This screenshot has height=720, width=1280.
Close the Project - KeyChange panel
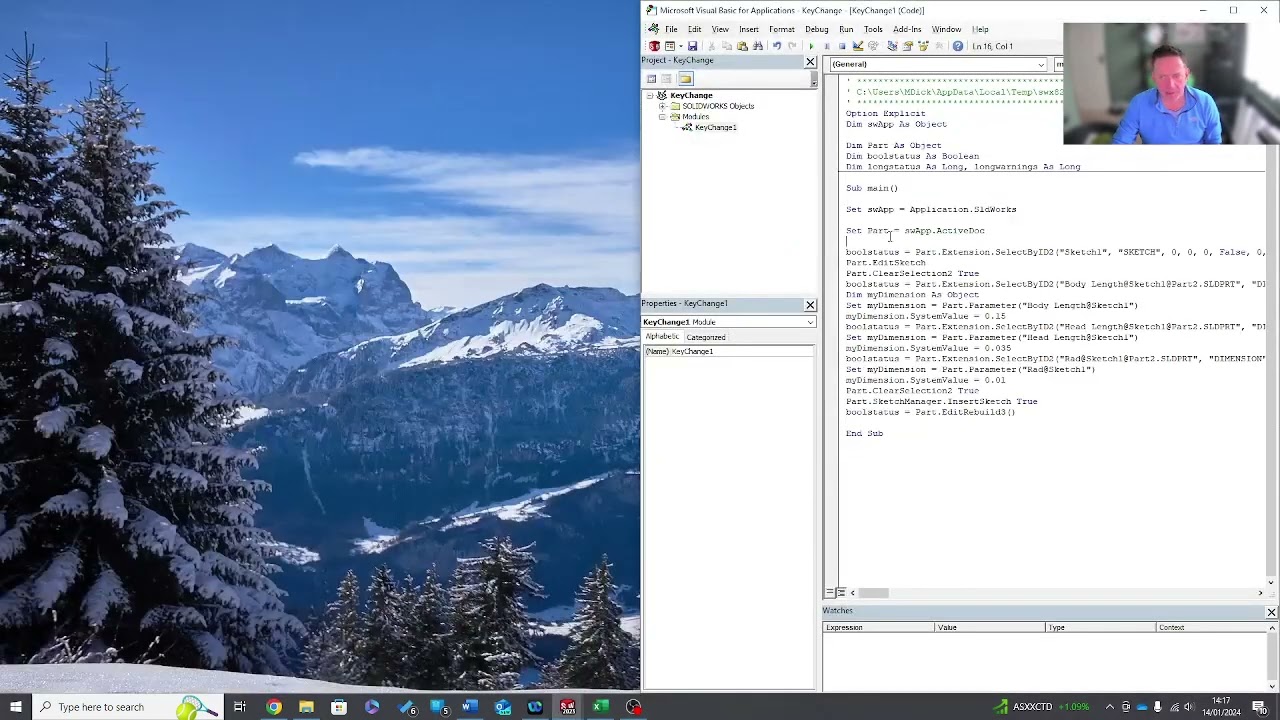coord(810,62)
